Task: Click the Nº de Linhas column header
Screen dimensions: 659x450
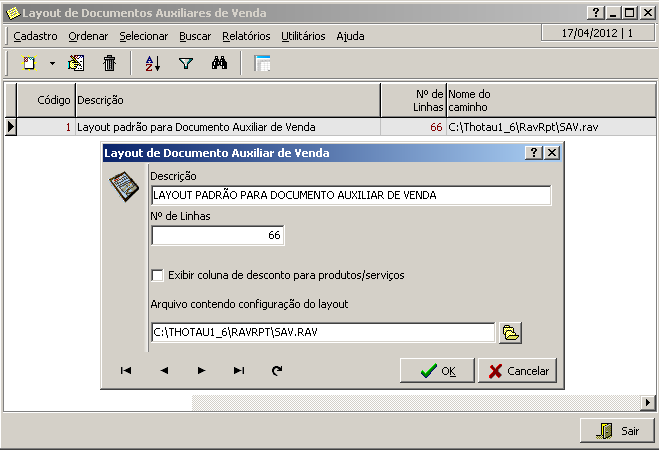Action: click(414, 100)
